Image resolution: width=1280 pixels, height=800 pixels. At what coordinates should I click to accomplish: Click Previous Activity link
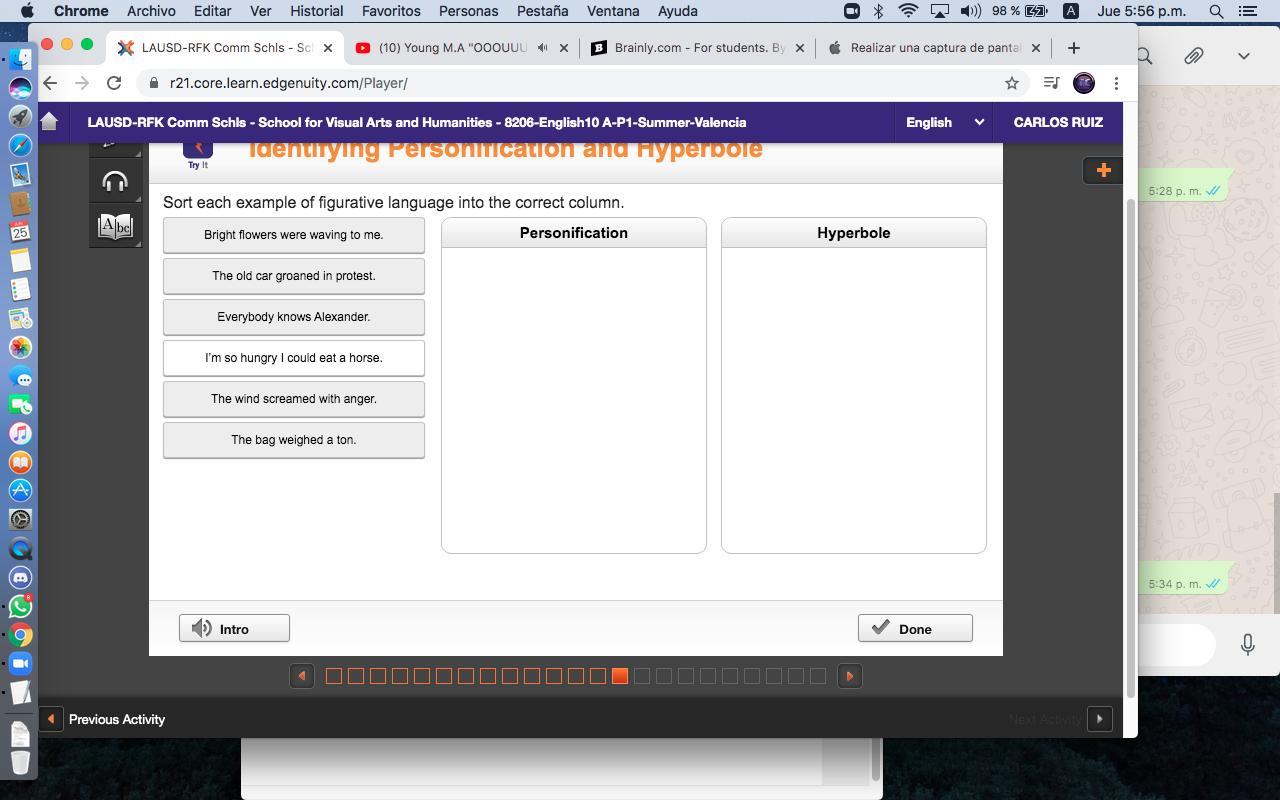[117, 719]
